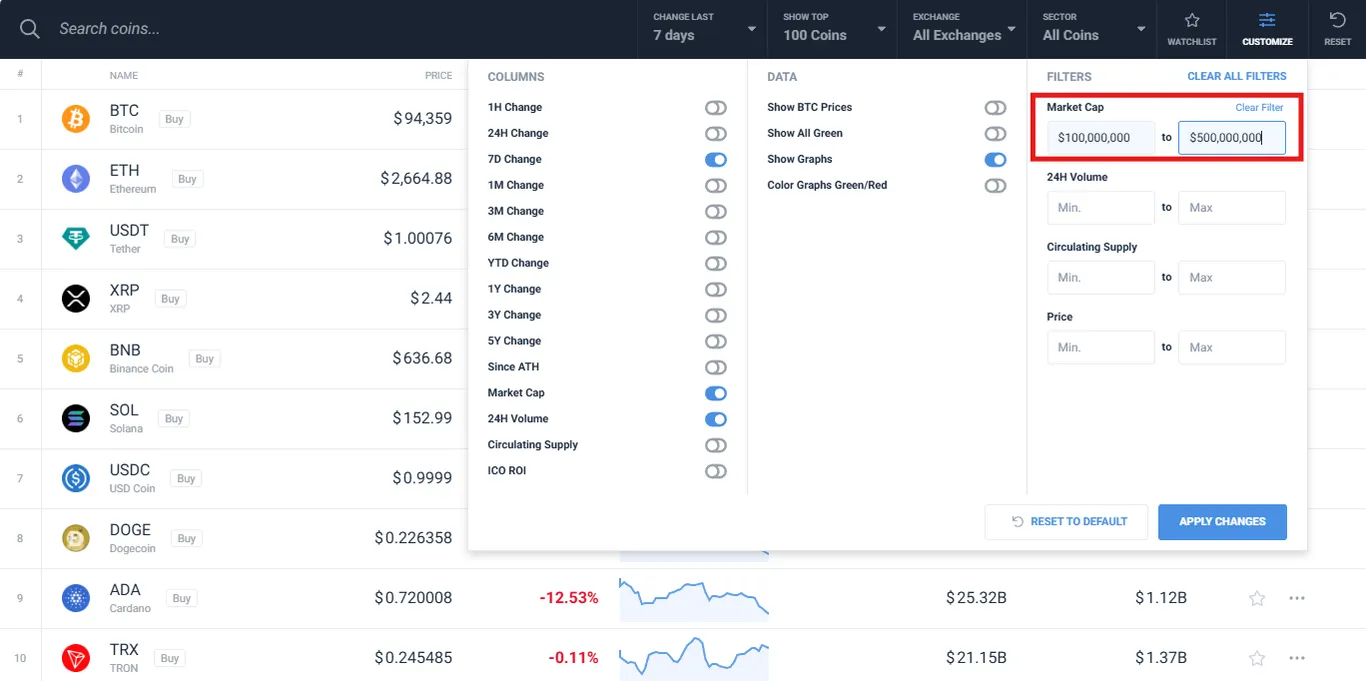Click the Circulating Supply Max field
Image resolution: width=1366 pixels, height=681 pixels.
point(1232,278)
